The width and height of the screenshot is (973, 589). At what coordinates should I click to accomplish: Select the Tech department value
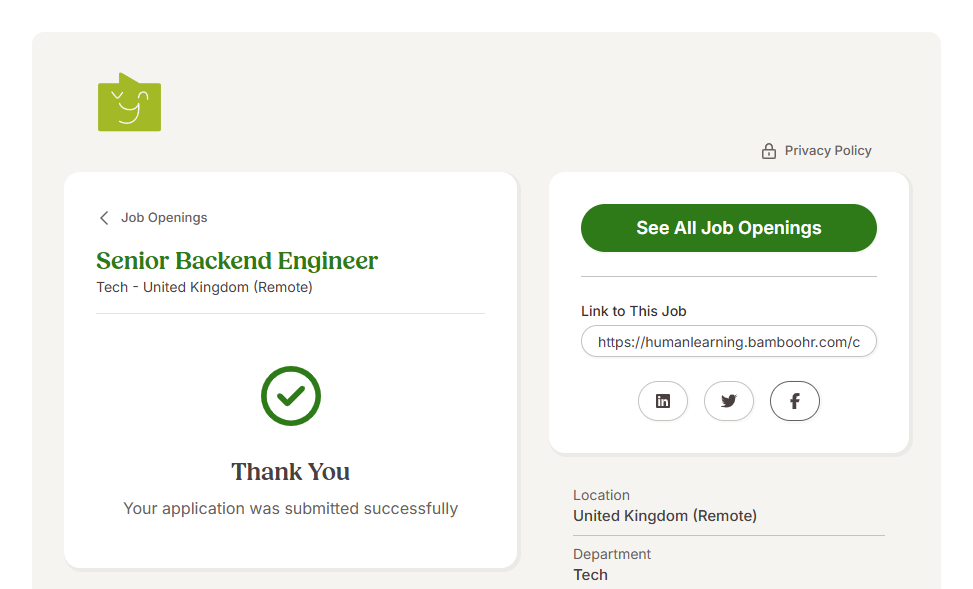point(590,575)
